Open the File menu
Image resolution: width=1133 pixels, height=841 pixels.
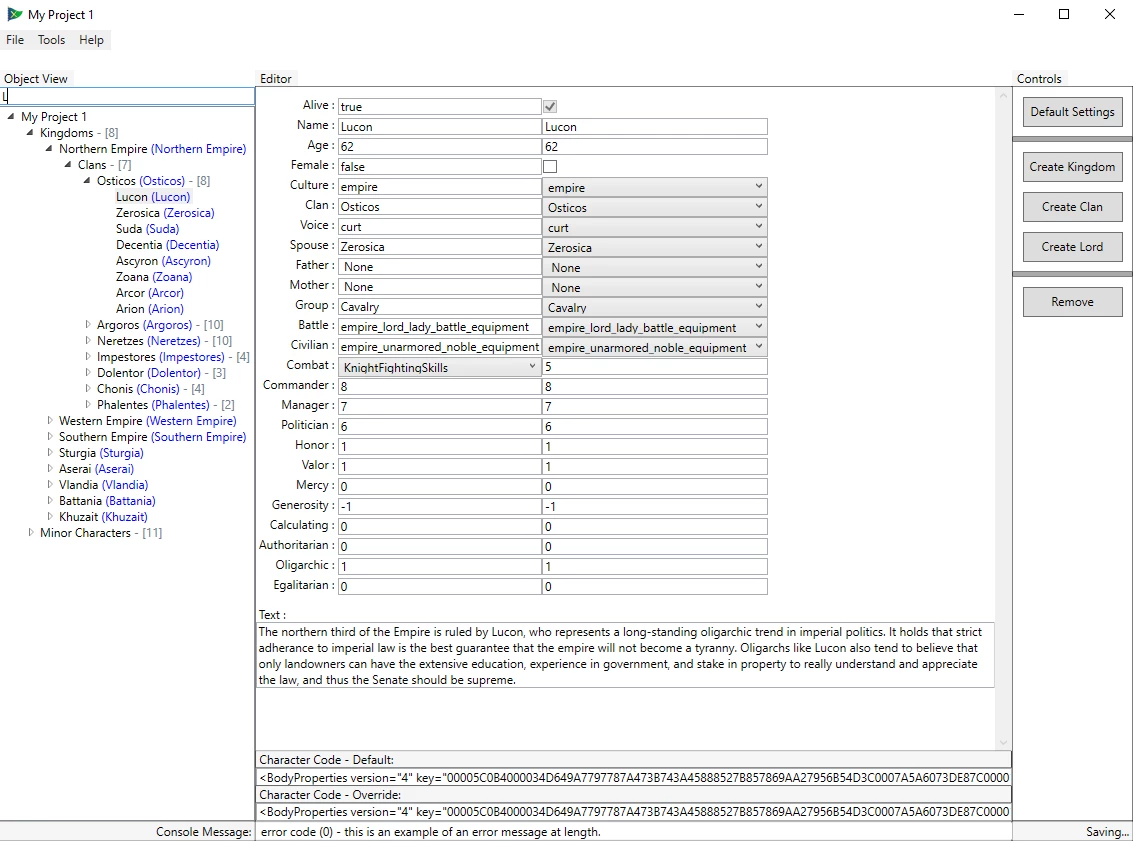click(x=14, y=40)
